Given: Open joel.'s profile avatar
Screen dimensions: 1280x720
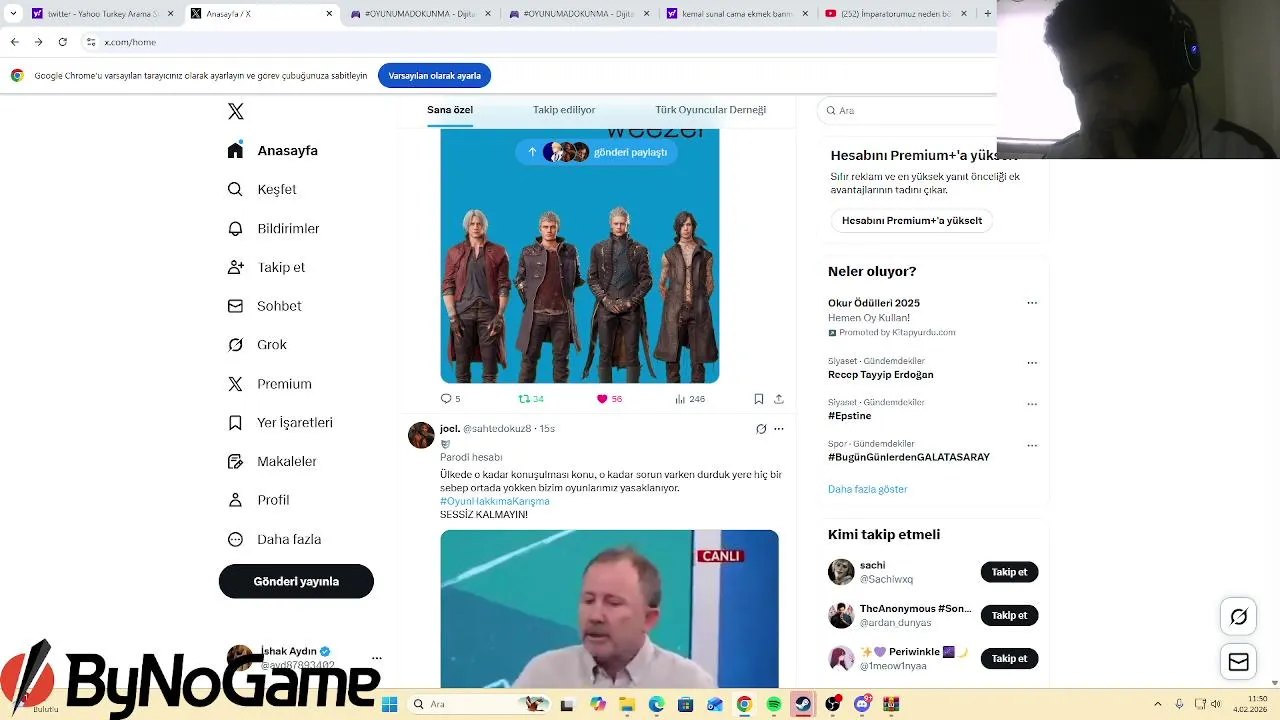Looking at the screenshot, I should (421, 435).
